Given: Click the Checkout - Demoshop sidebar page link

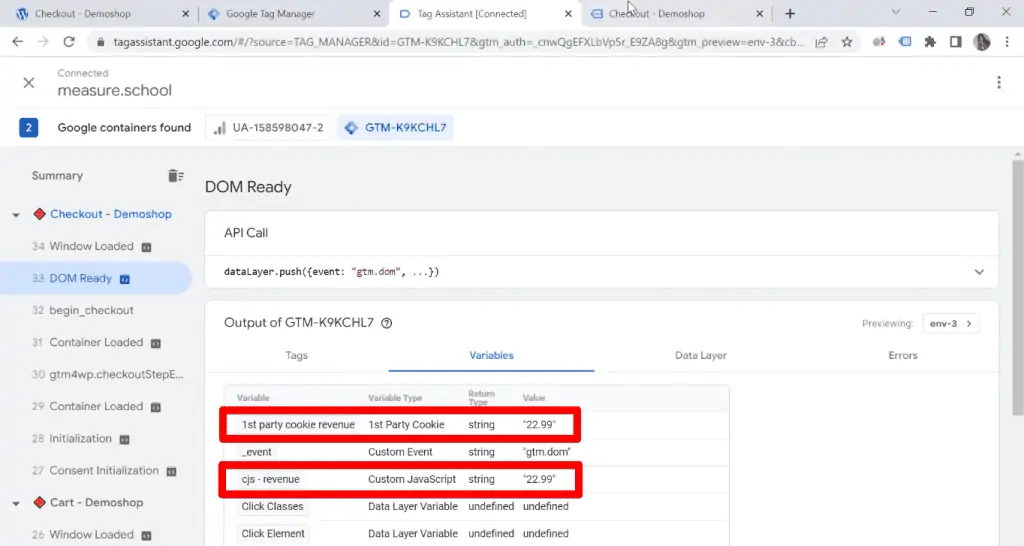Looking at the screenshot, I should coord(110,214).
